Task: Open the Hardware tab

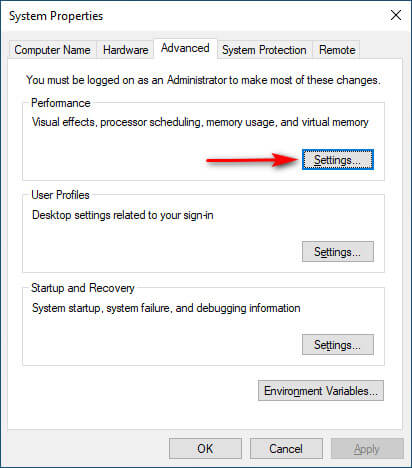Action: coord(125,50)
